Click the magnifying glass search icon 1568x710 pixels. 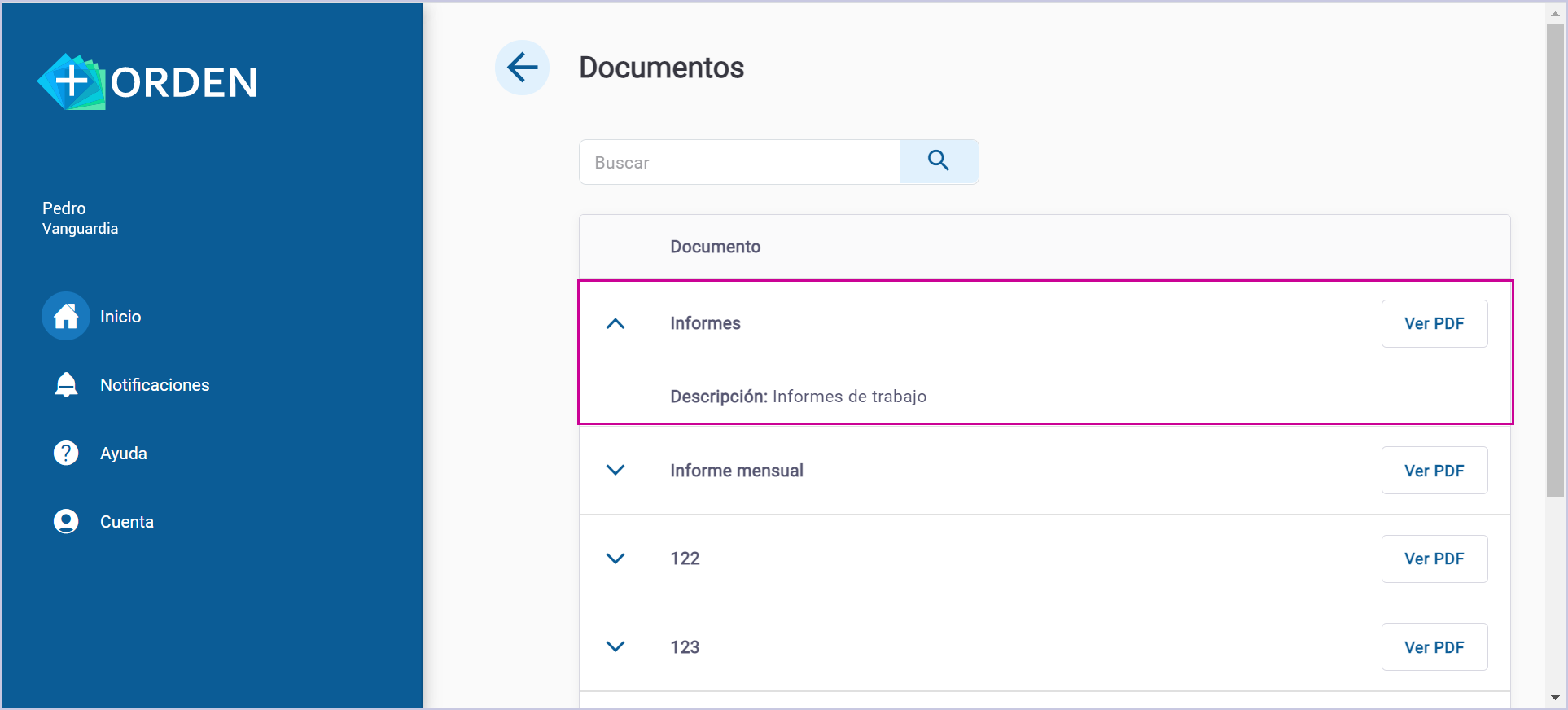point(939,161)
